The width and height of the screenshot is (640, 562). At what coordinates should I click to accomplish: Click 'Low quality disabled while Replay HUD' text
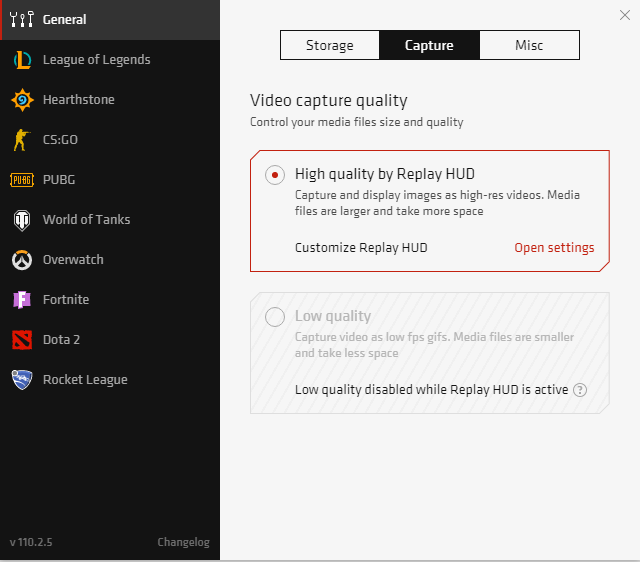click(432, 390)
